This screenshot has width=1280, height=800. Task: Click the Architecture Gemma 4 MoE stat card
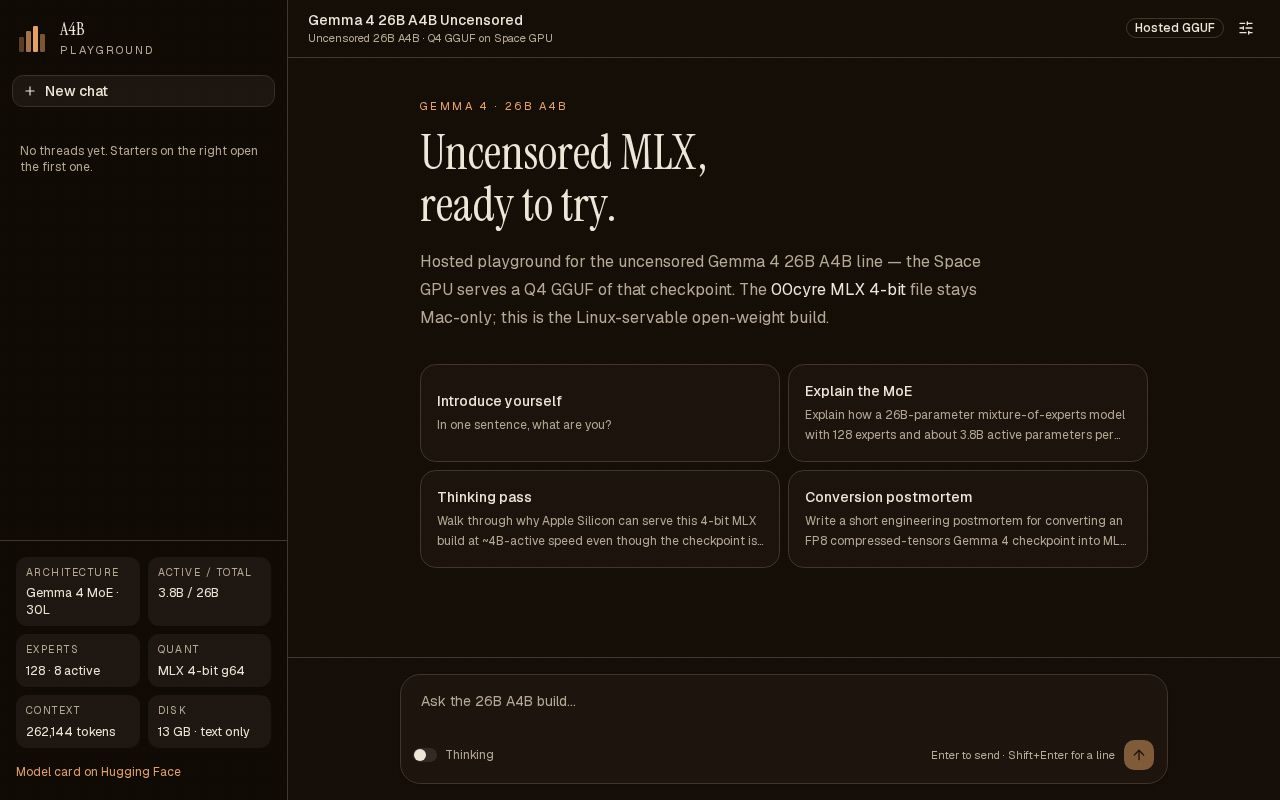pyautogui.click(x=78, y=591)
